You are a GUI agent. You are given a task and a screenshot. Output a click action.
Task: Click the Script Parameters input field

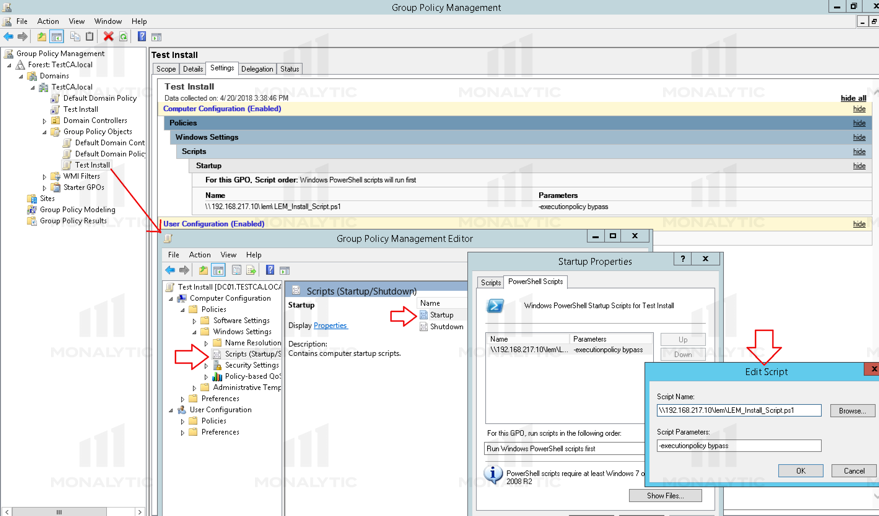(739, 446)
